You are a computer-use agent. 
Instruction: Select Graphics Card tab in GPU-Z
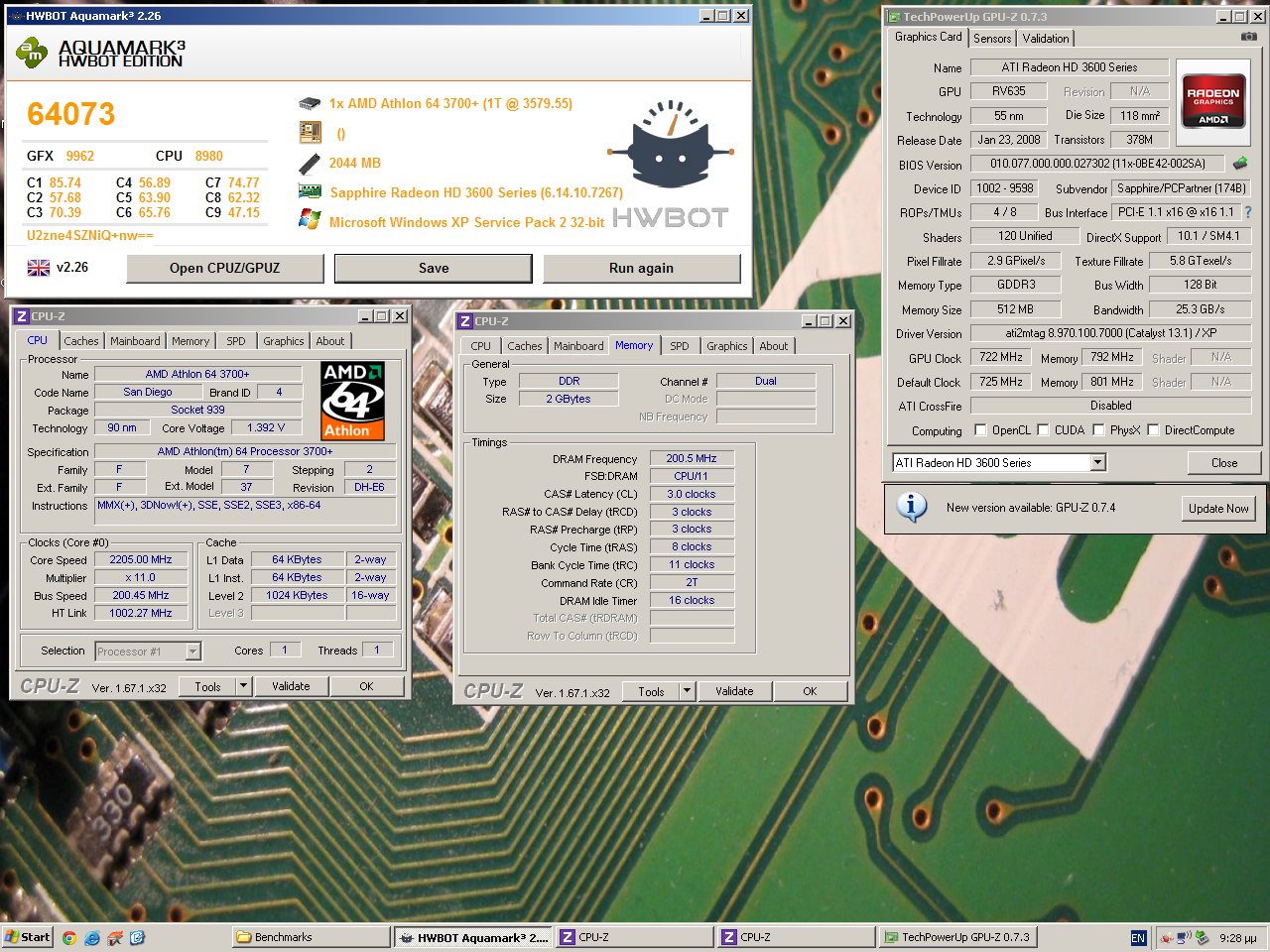coord(928,37)
